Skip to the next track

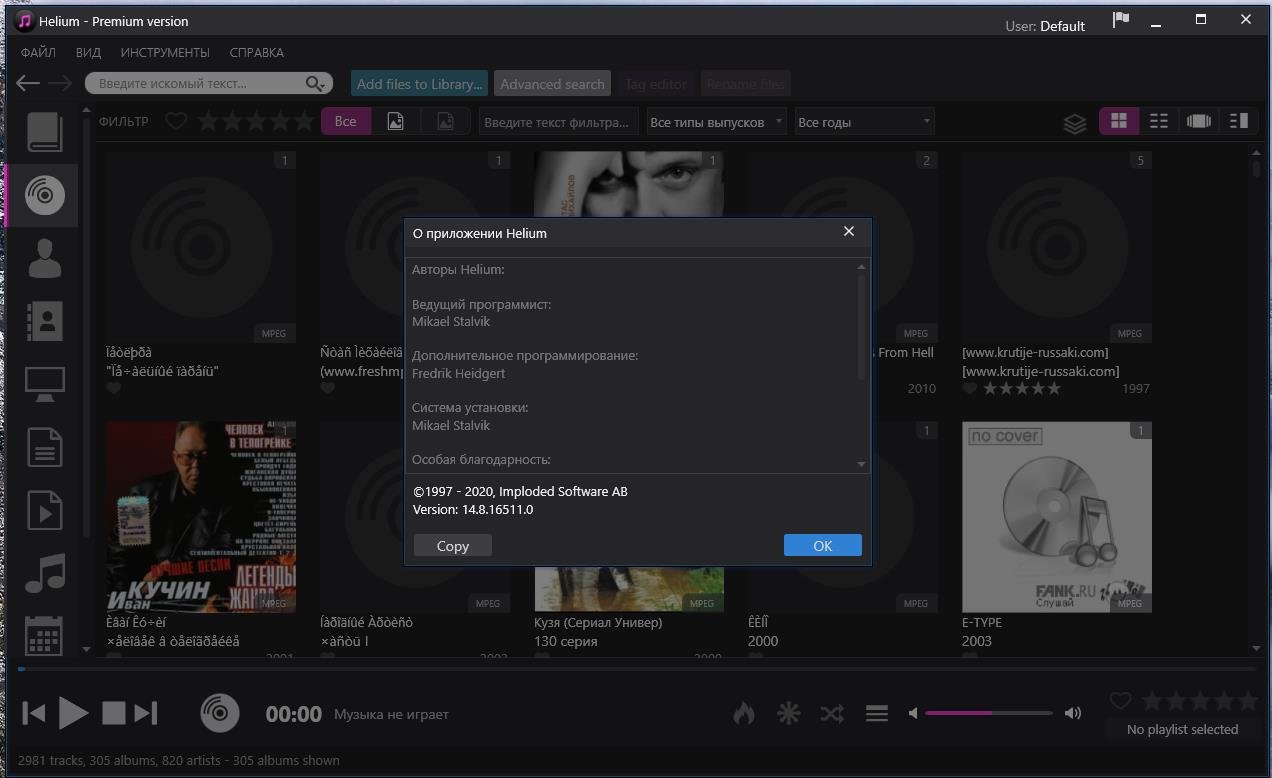pyautogui.click(x=146, y=713)
